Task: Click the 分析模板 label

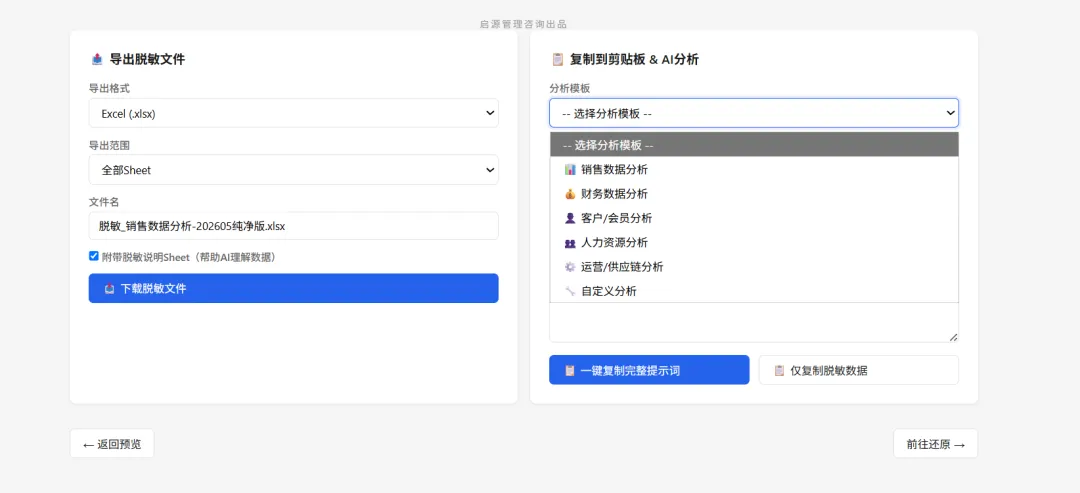Action: point(570,89)
